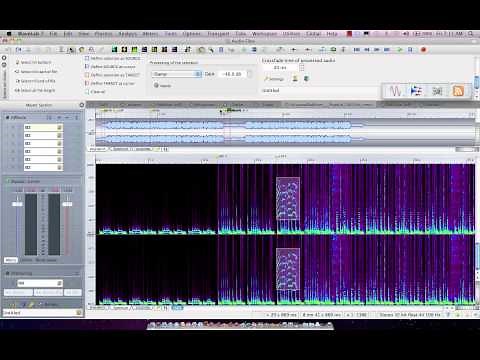Click the crossfade time stepper arrows
Image resolution: width=480 pixels, height=360 pixels.
coord(302,68)
